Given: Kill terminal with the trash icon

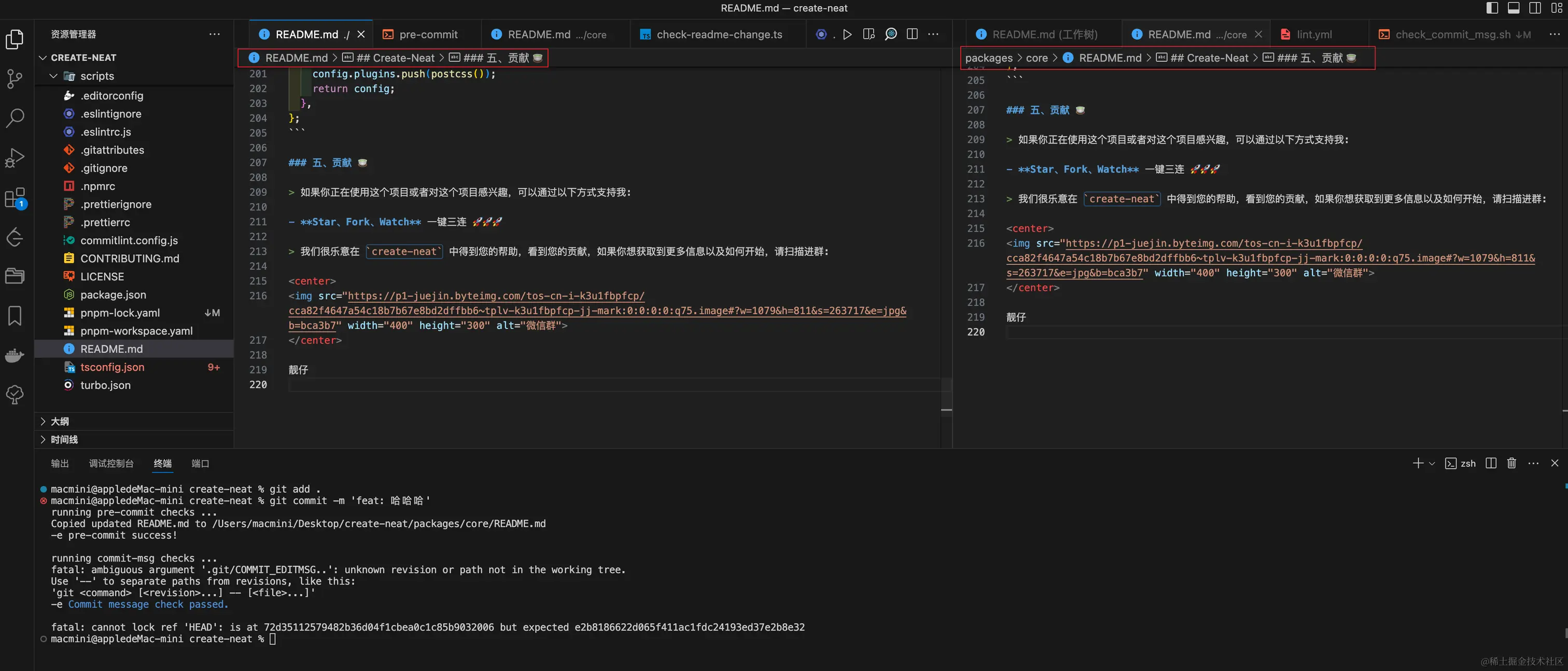Looking at the screenshot, I should pyautogui.click(x=1511, y=464).
